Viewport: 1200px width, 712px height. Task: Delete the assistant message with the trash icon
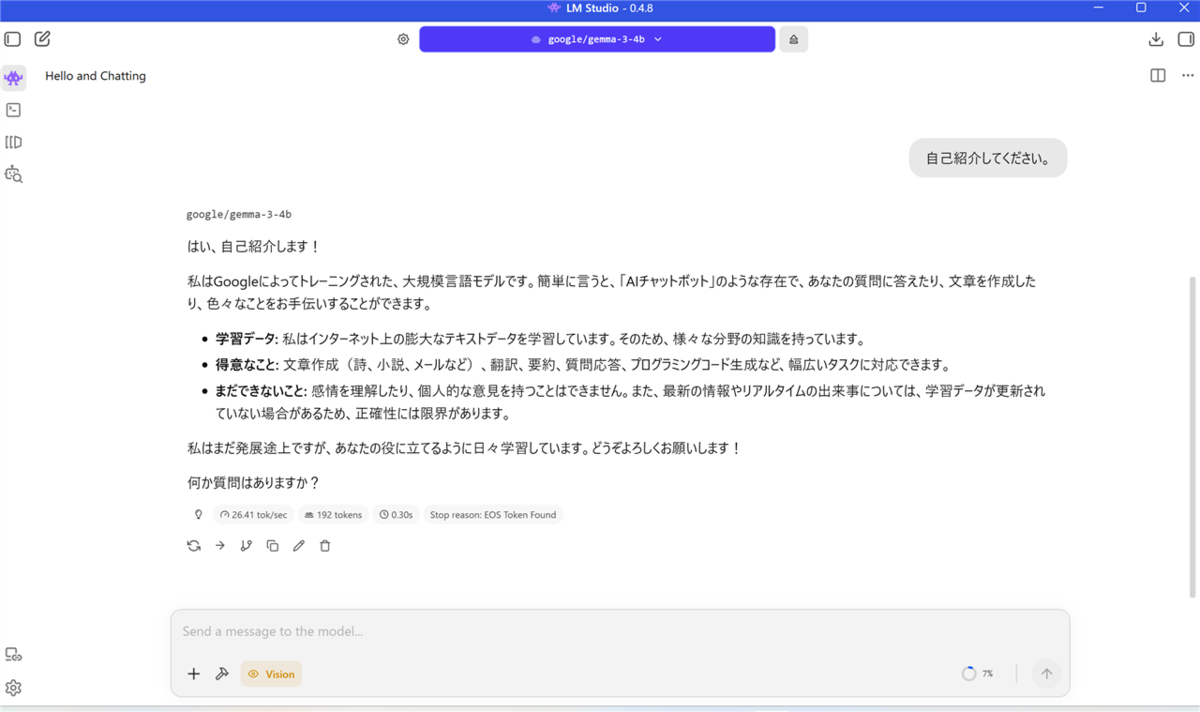325,546
